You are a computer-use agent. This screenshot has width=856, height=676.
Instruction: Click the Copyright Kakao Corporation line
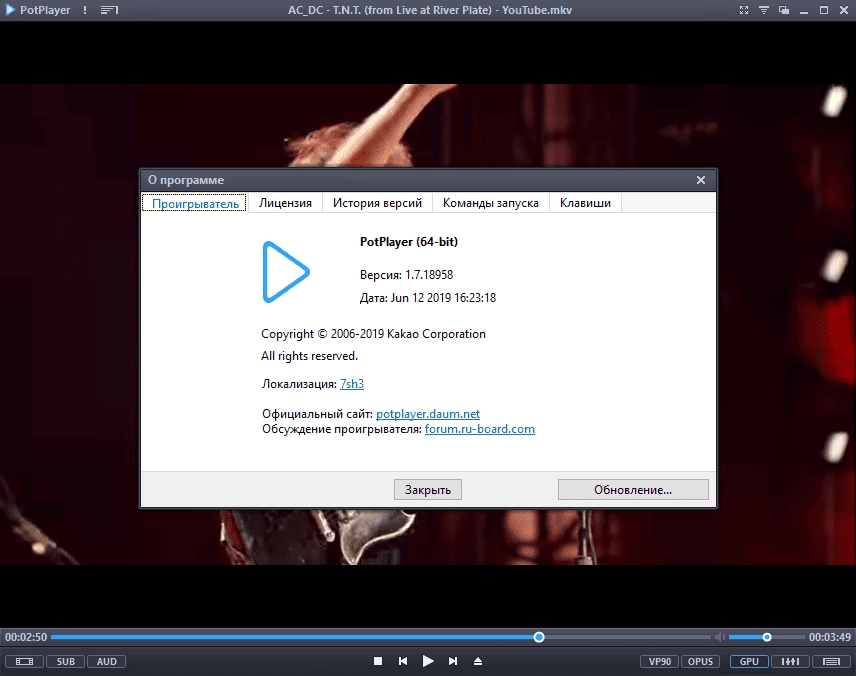[373, 334]
